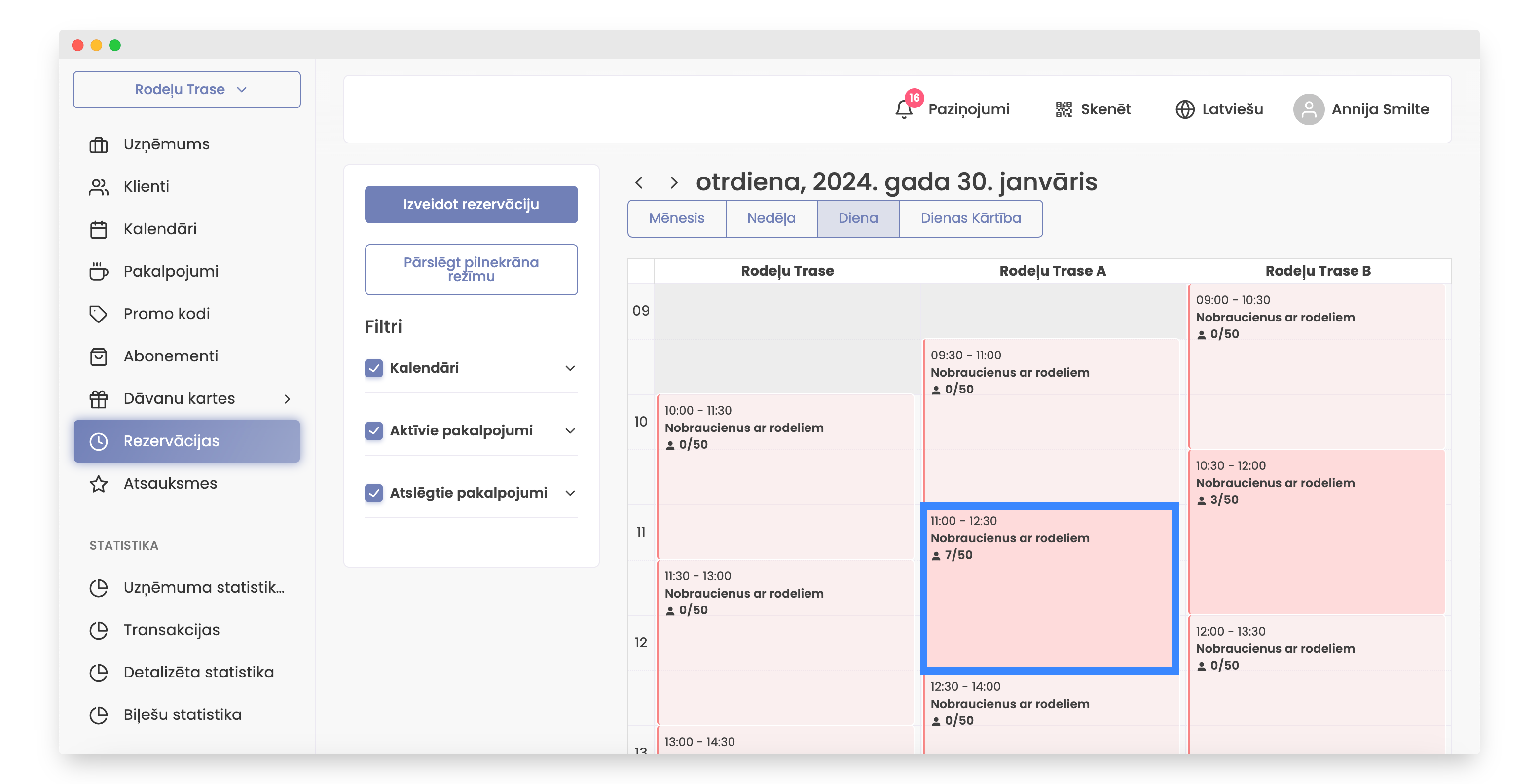Image resolution: width=1539 pixels, height=784 pixels.
Task: Open notifications bell icon
Action: point(904,109)
